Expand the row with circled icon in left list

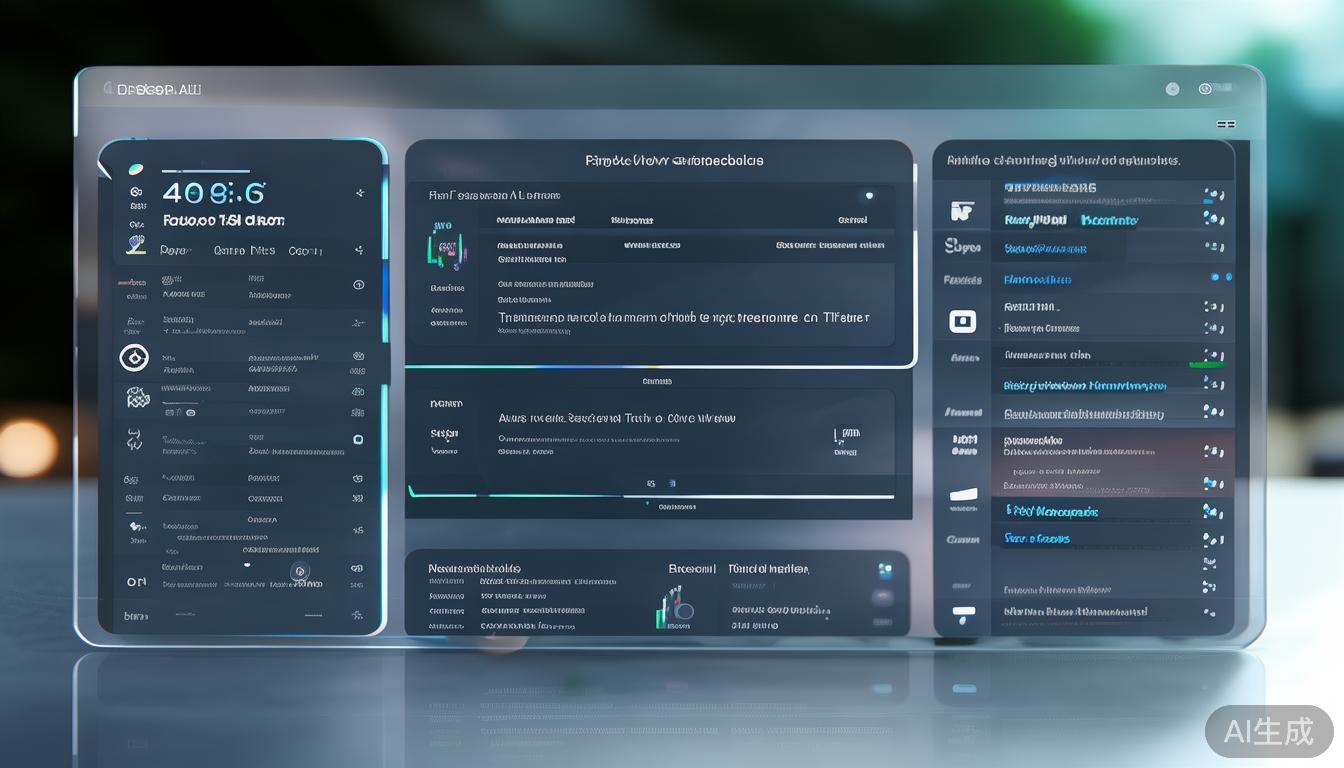pyautogui.click(x=358, y=285)
